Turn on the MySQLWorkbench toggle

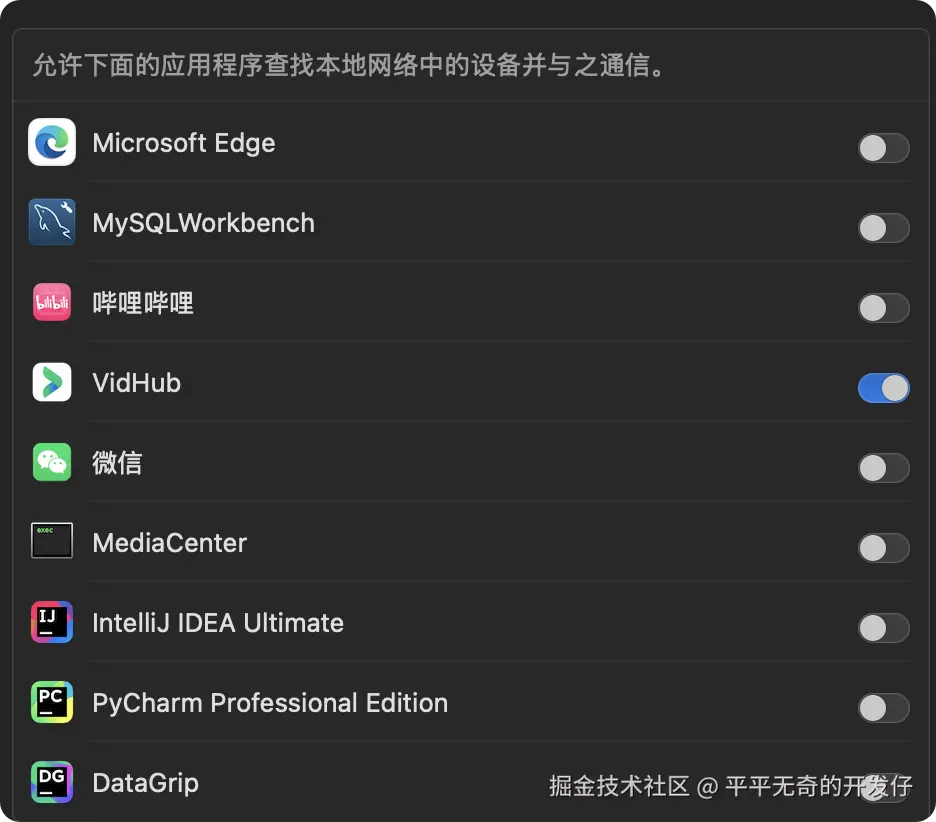coord(883,228)
